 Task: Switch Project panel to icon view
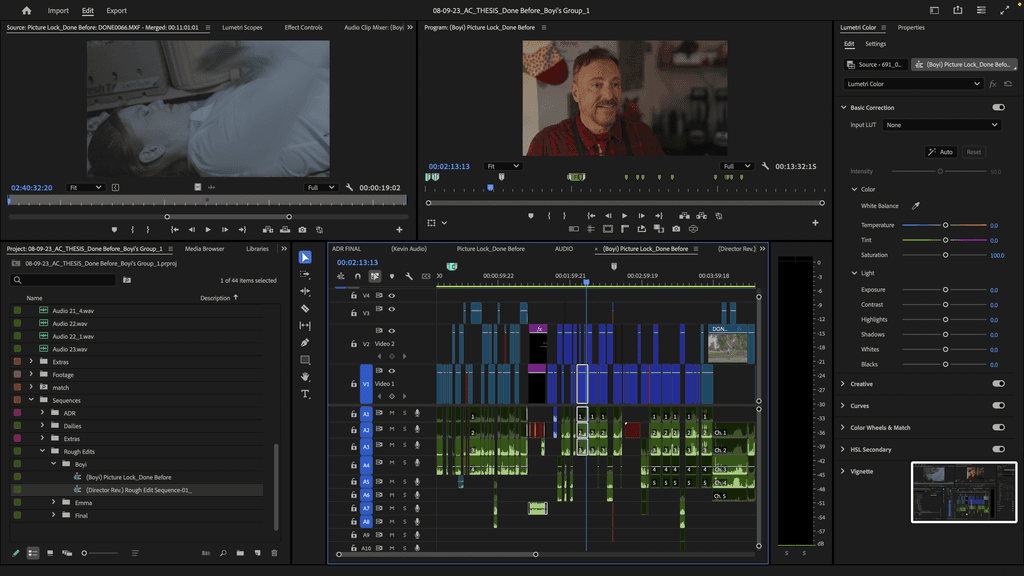50,553
